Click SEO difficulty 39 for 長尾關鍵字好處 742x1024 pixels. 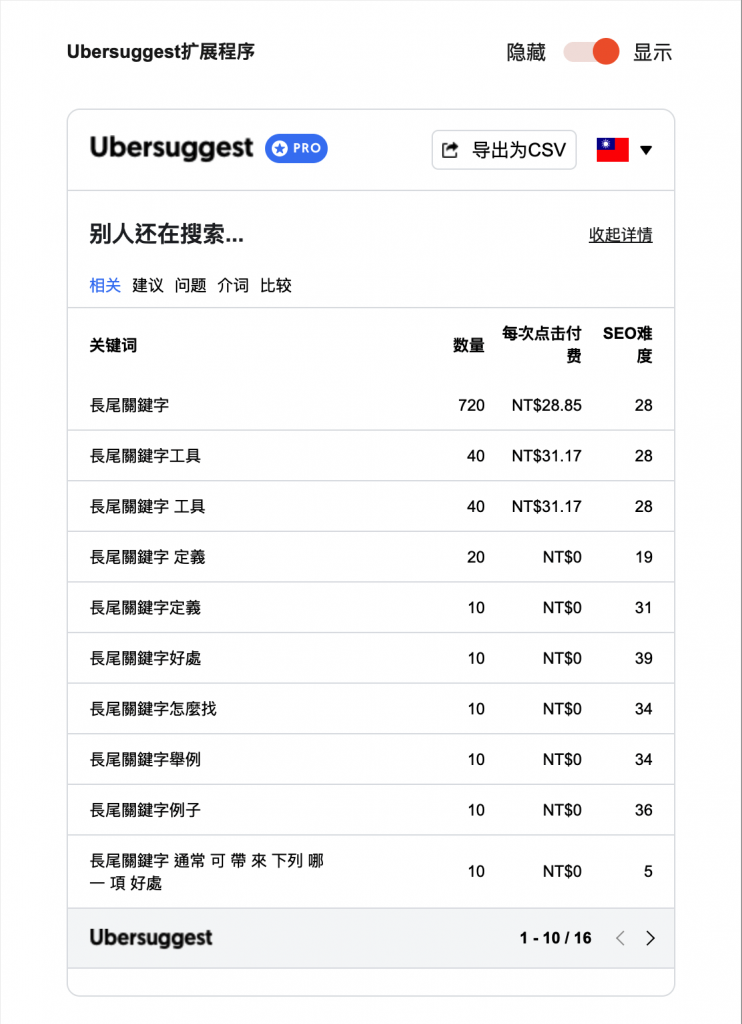pyautogui.click(x=643, y=658)
